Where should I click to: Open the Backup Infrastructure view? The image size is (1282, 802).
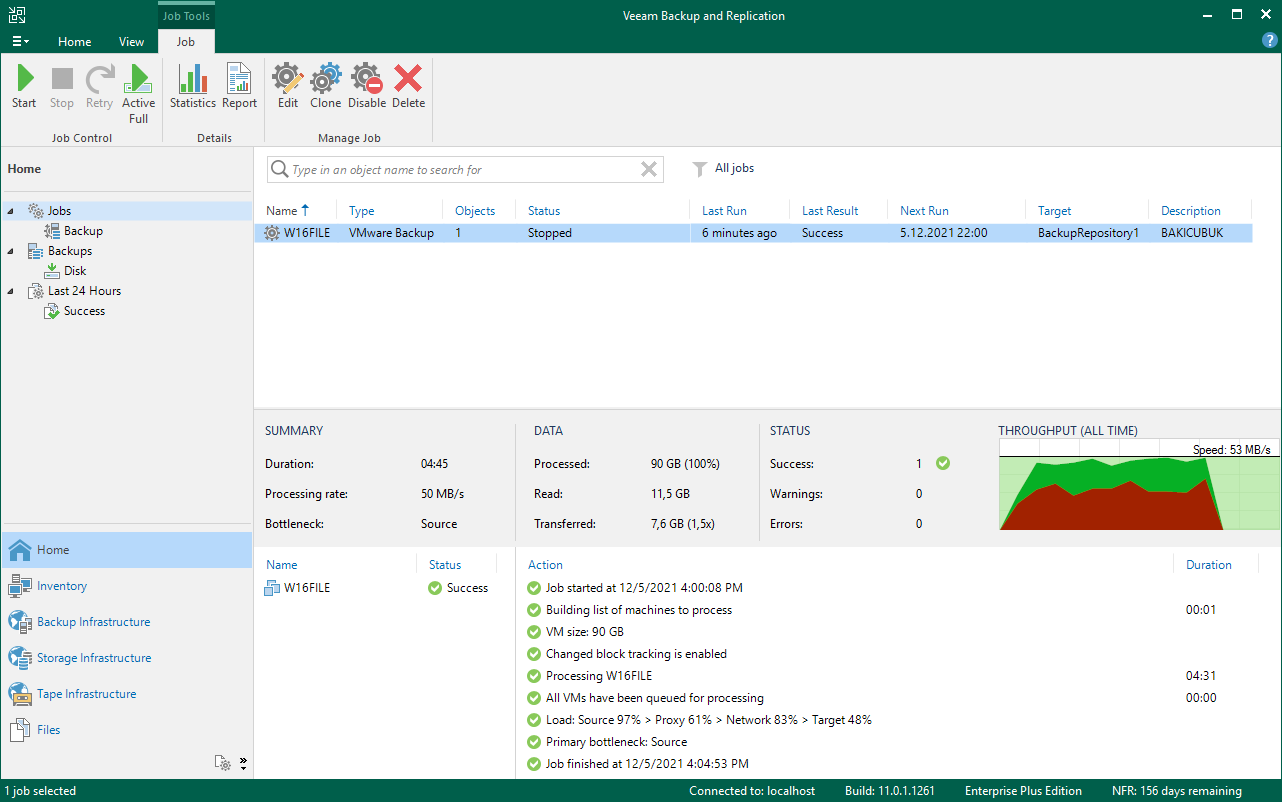93,622
